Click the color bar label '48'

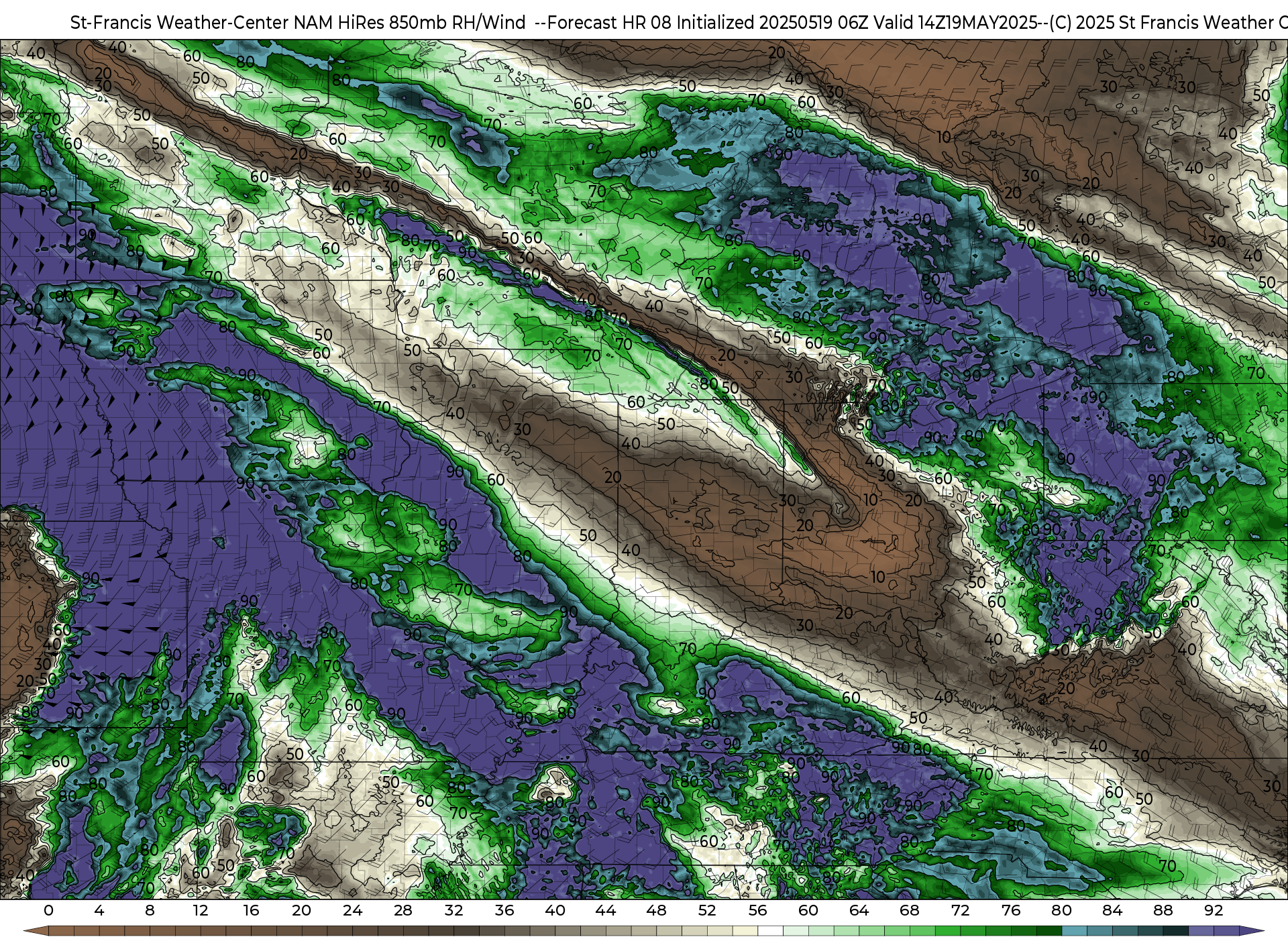coord(656,910)
